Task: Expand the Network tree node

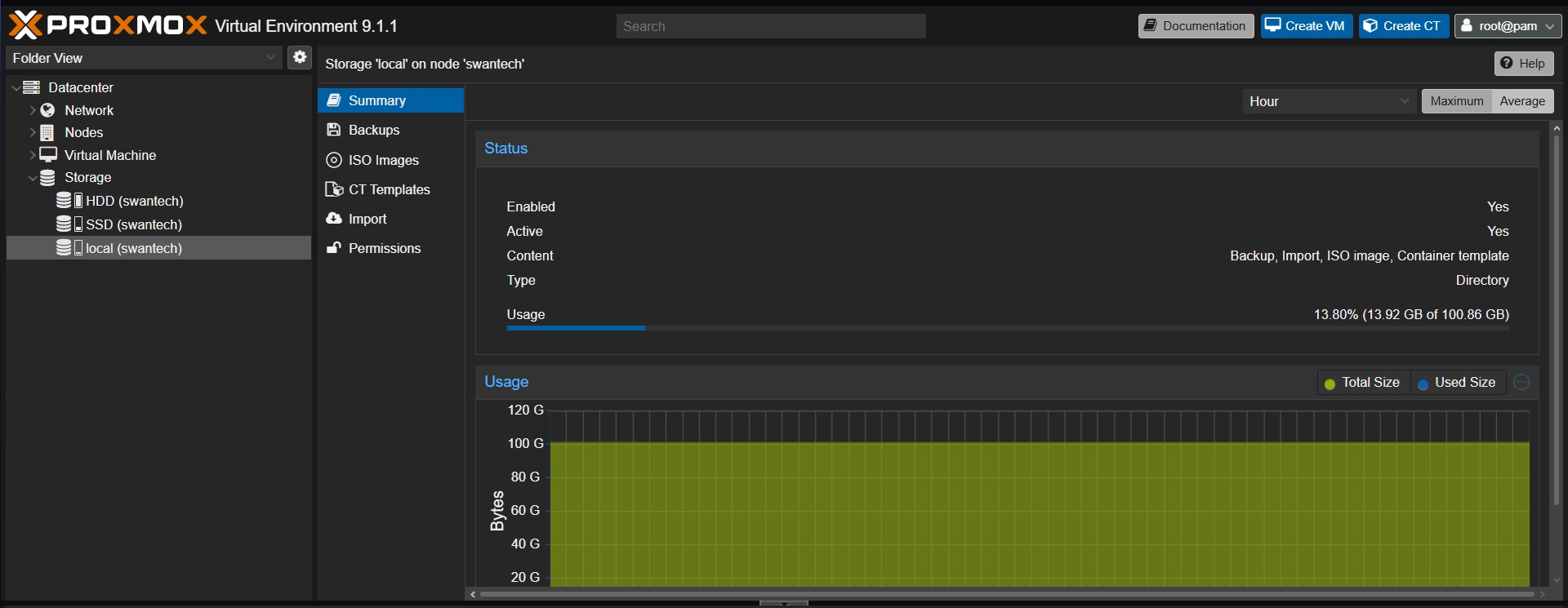Action: [33, 110]
